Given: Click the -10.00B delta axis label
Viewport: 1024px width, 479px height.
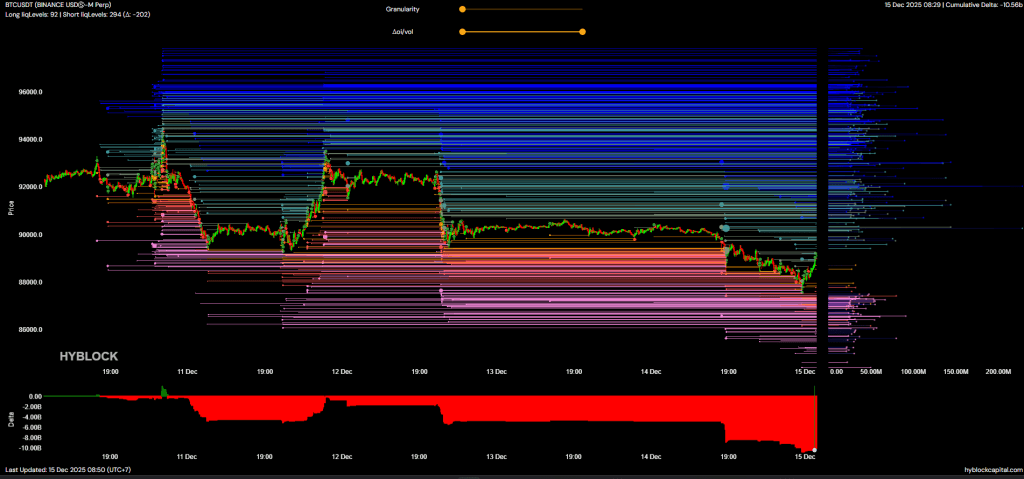Looking at the screenshot, I should tap(30, 449).
